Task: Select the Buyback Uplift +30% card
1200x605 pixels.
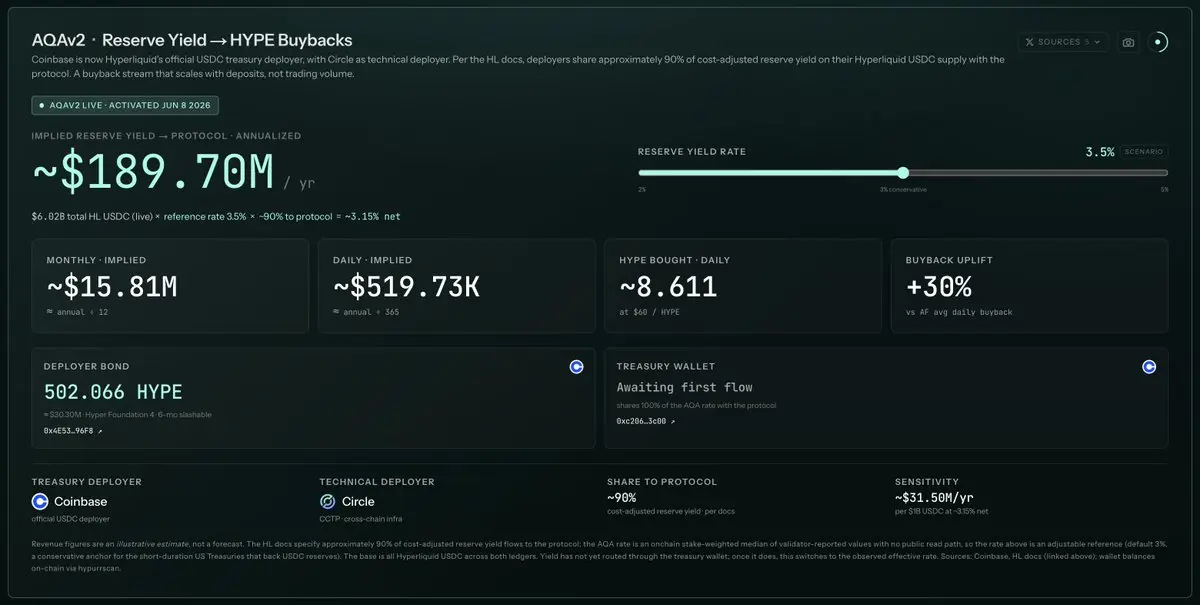Action: coord(1029,286)
